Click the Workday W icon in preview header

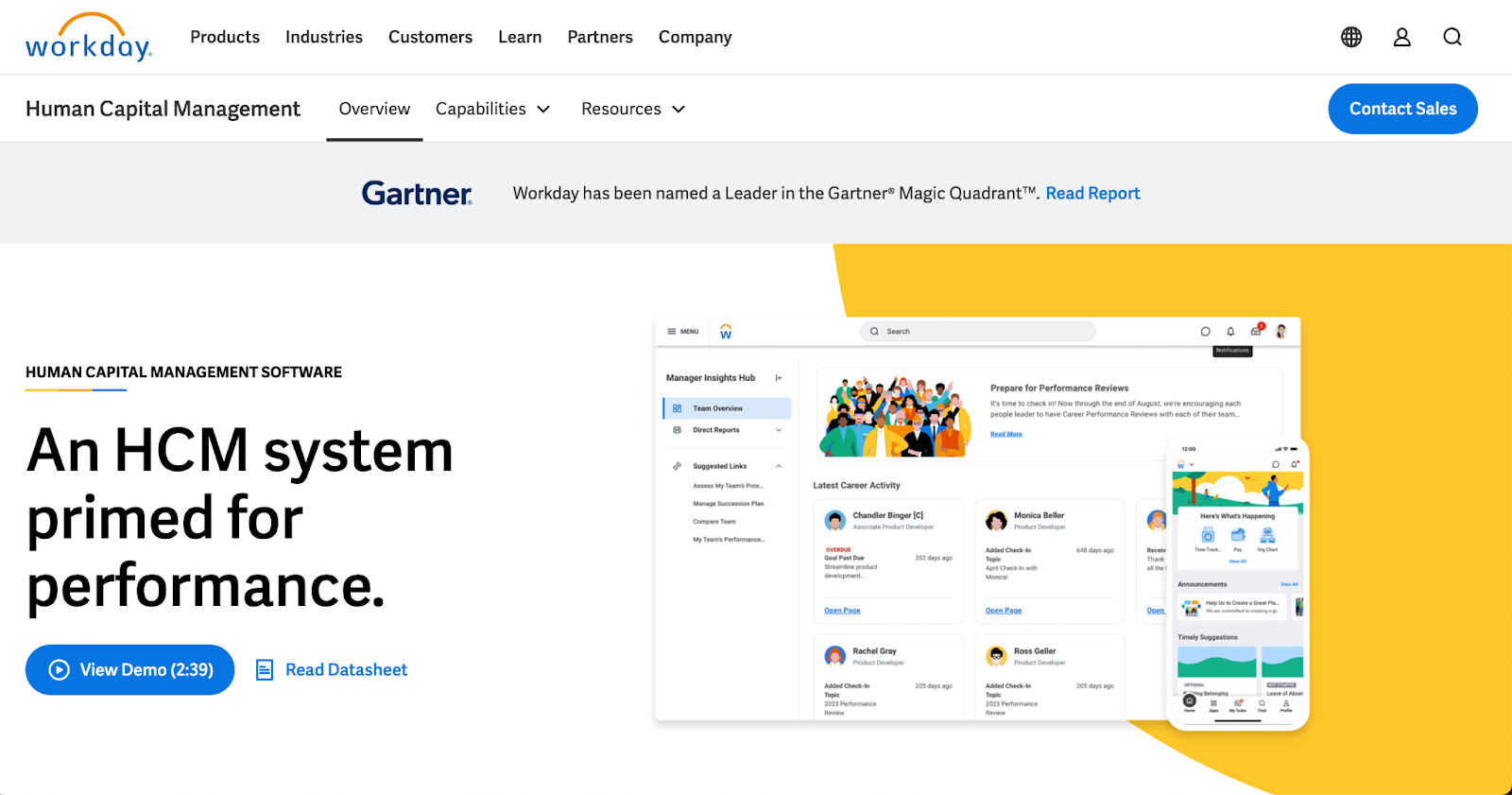click(726, 332)
